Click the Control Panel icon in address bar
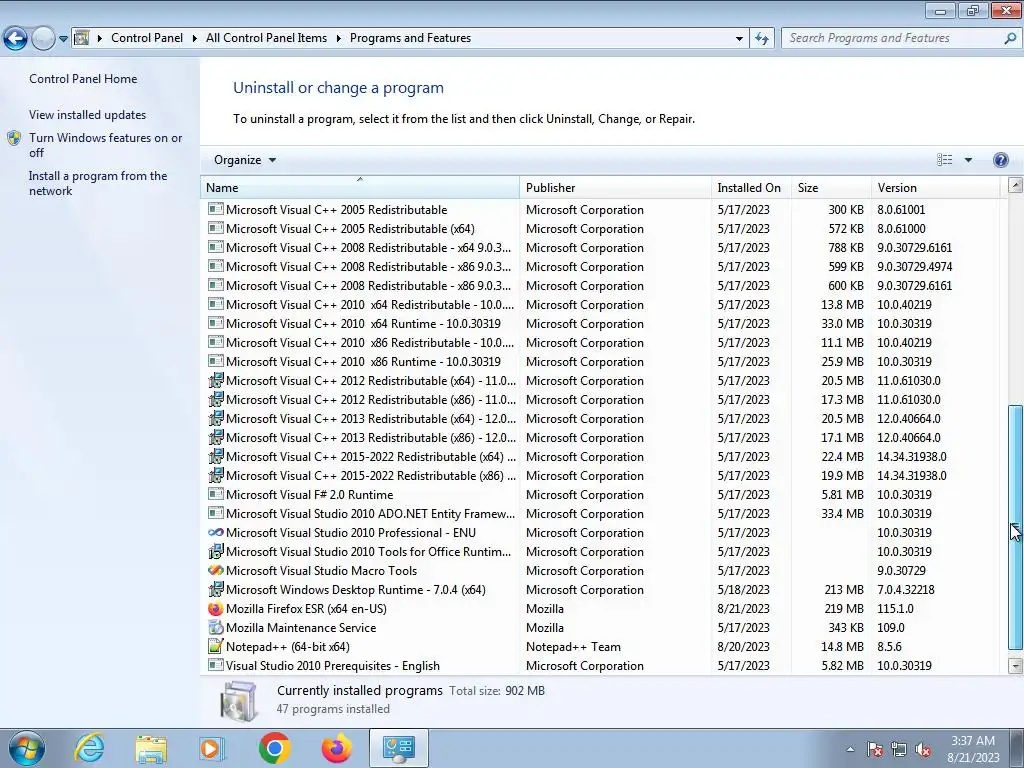Image resolution: width=1024 pixels, height=768 pixels. (82, 38)
